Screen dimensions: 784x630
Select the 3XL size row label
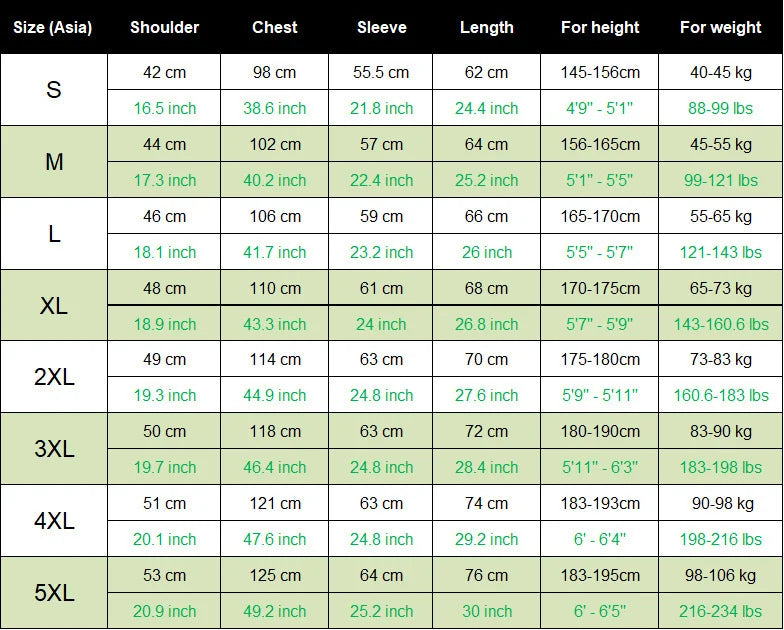tap(54, 448)
